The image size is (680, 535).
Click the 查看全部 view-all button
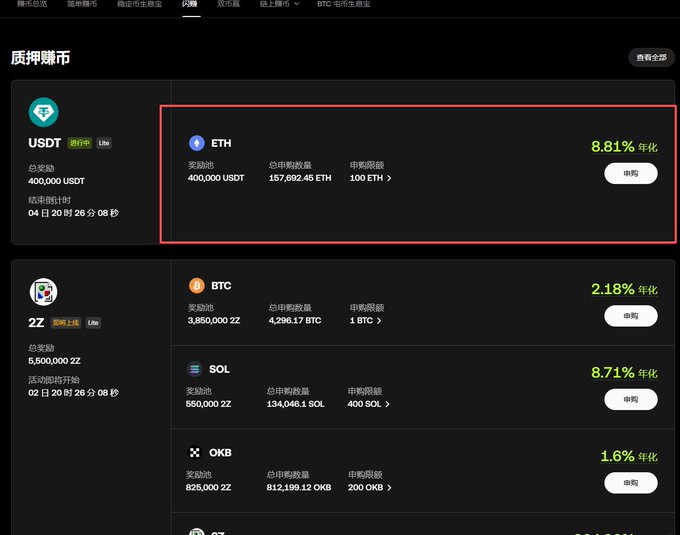(x=651, y=57)
